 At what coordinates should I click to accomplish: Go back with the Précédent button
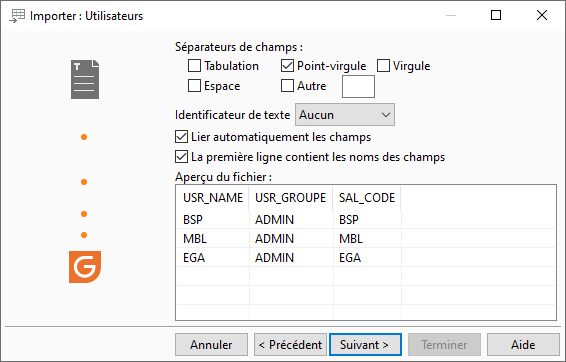click(x=290, y=345)
